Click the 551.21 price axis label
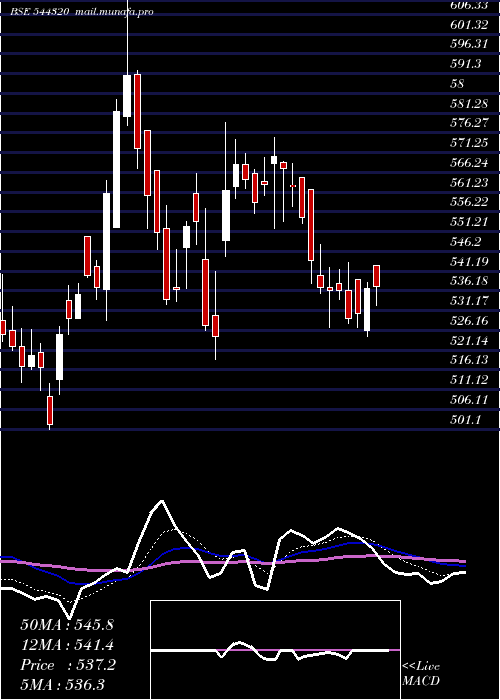This screenshot has width=500, height=700. (x=468, y=222)
